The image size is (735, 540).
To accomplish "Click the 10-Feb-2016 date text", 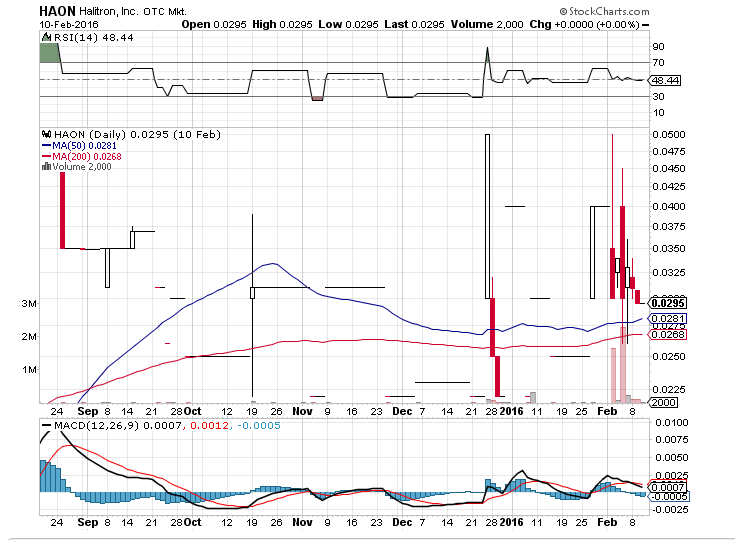I will [x=68, y=24].
